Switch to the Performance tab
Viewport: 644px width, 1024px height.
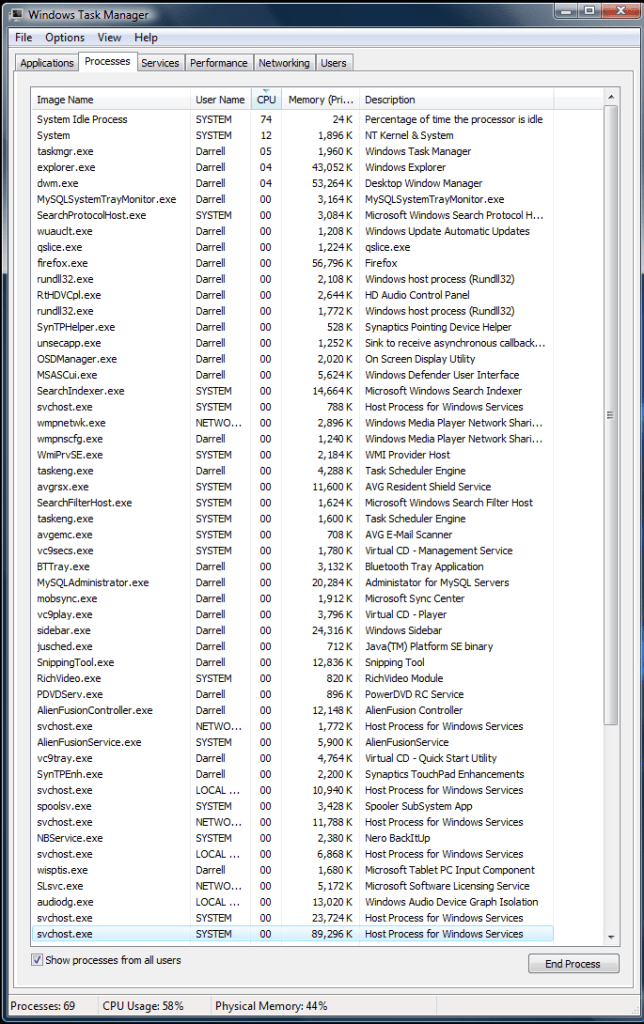coord(219,63)
